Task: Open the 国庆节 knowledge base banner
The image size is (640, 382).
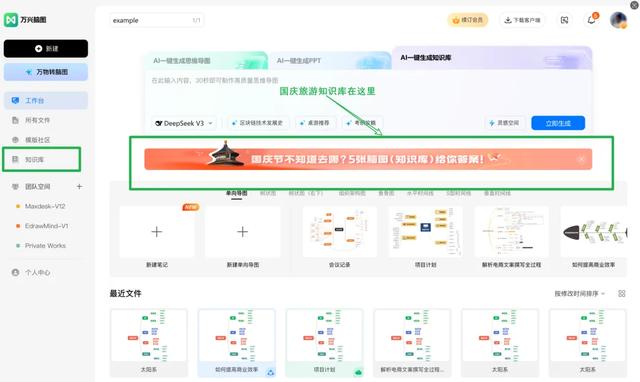Action: click(367, 159)
